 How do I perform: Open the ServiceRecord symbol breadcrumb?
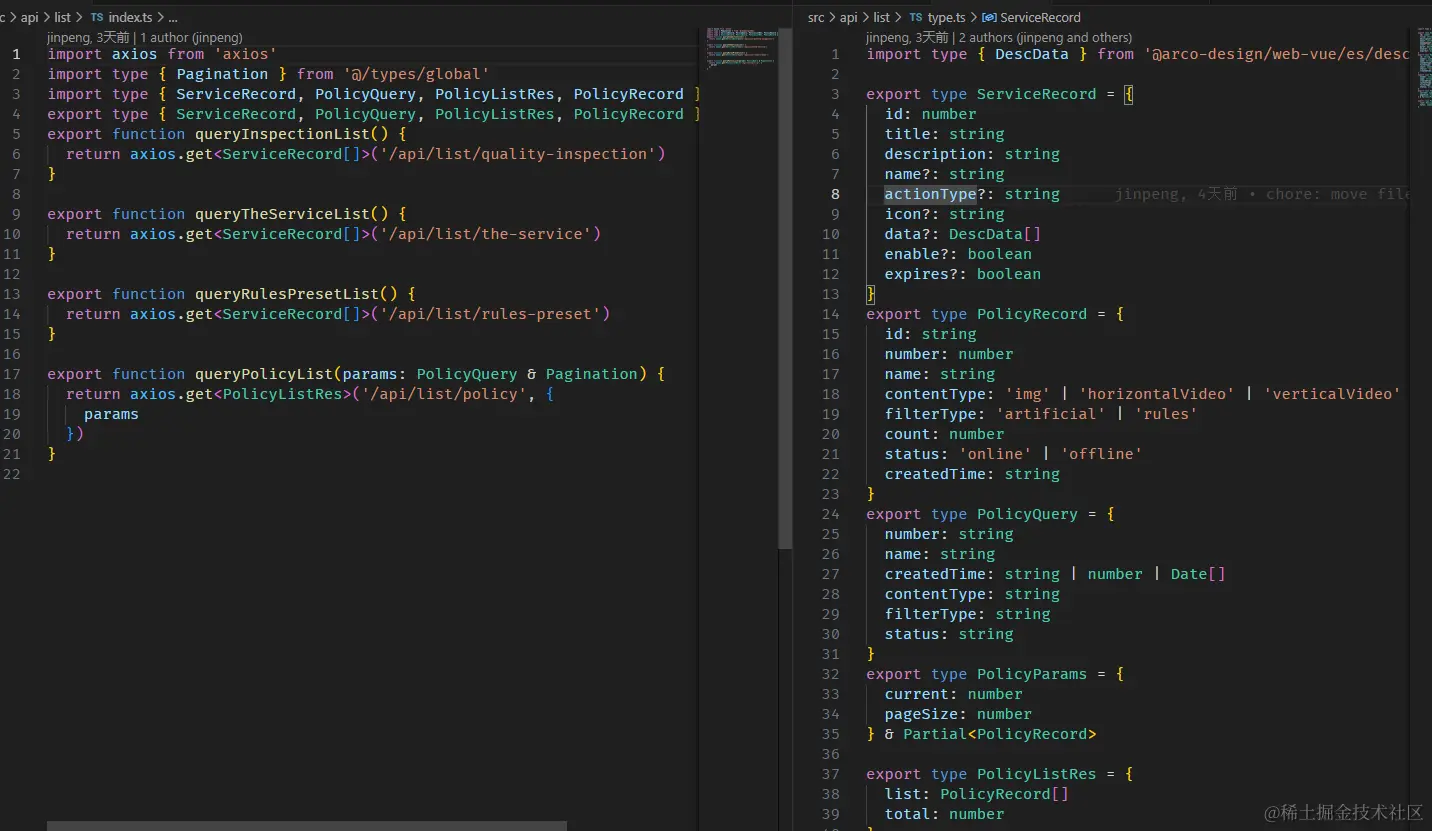[1040, 17]
